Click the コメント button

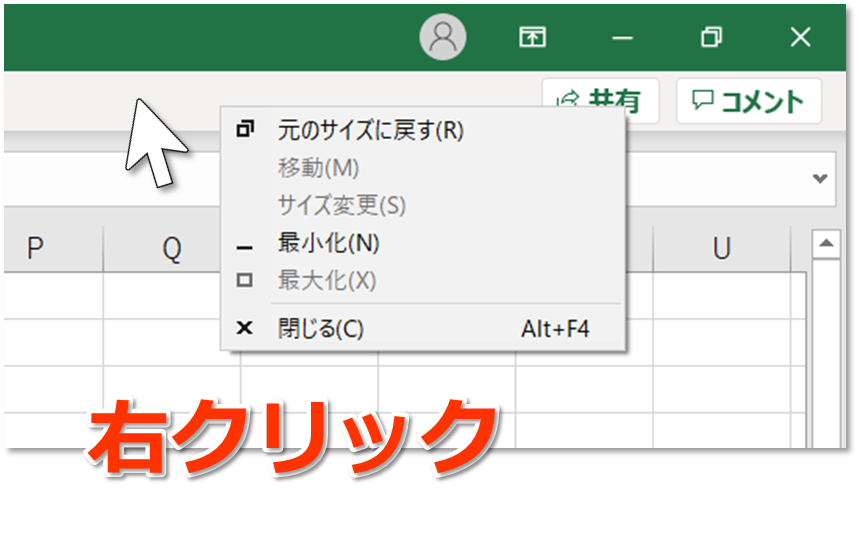[x=748, y=101]
